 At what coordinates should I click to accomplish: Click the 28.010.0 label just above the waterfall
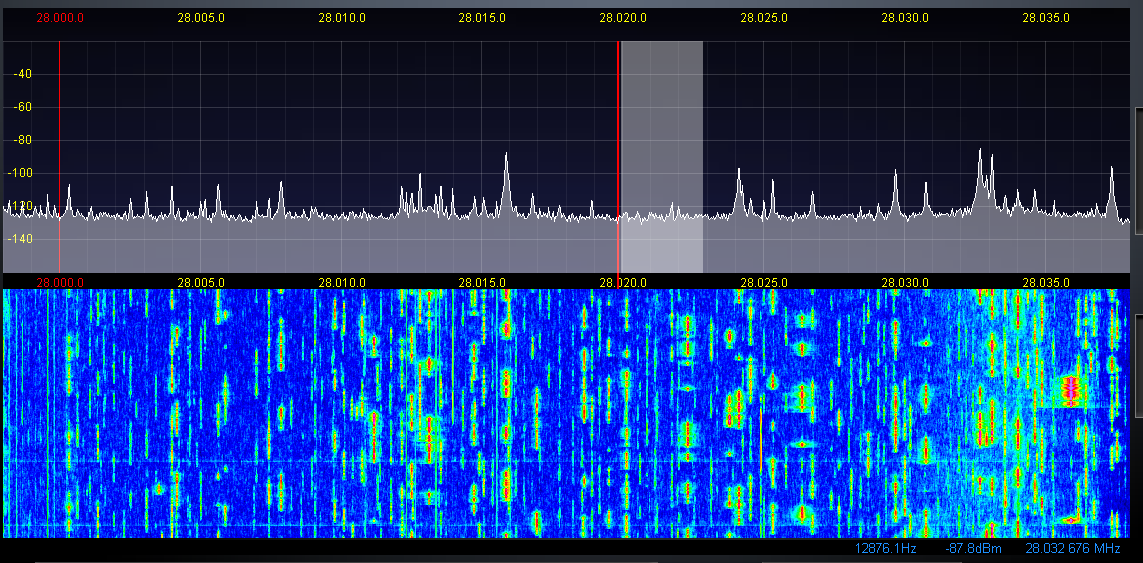[341, 282]
